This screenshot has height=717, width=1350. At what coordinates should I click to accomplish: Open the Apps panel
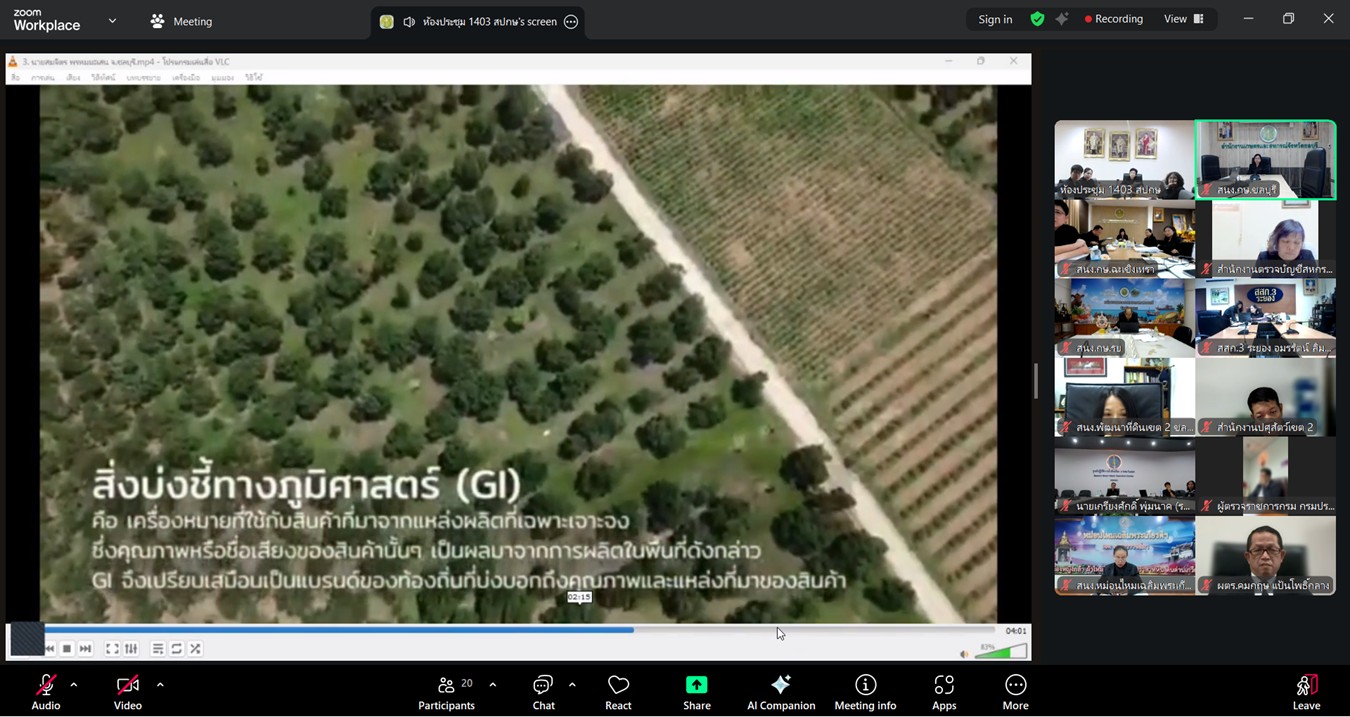(944, 692)
